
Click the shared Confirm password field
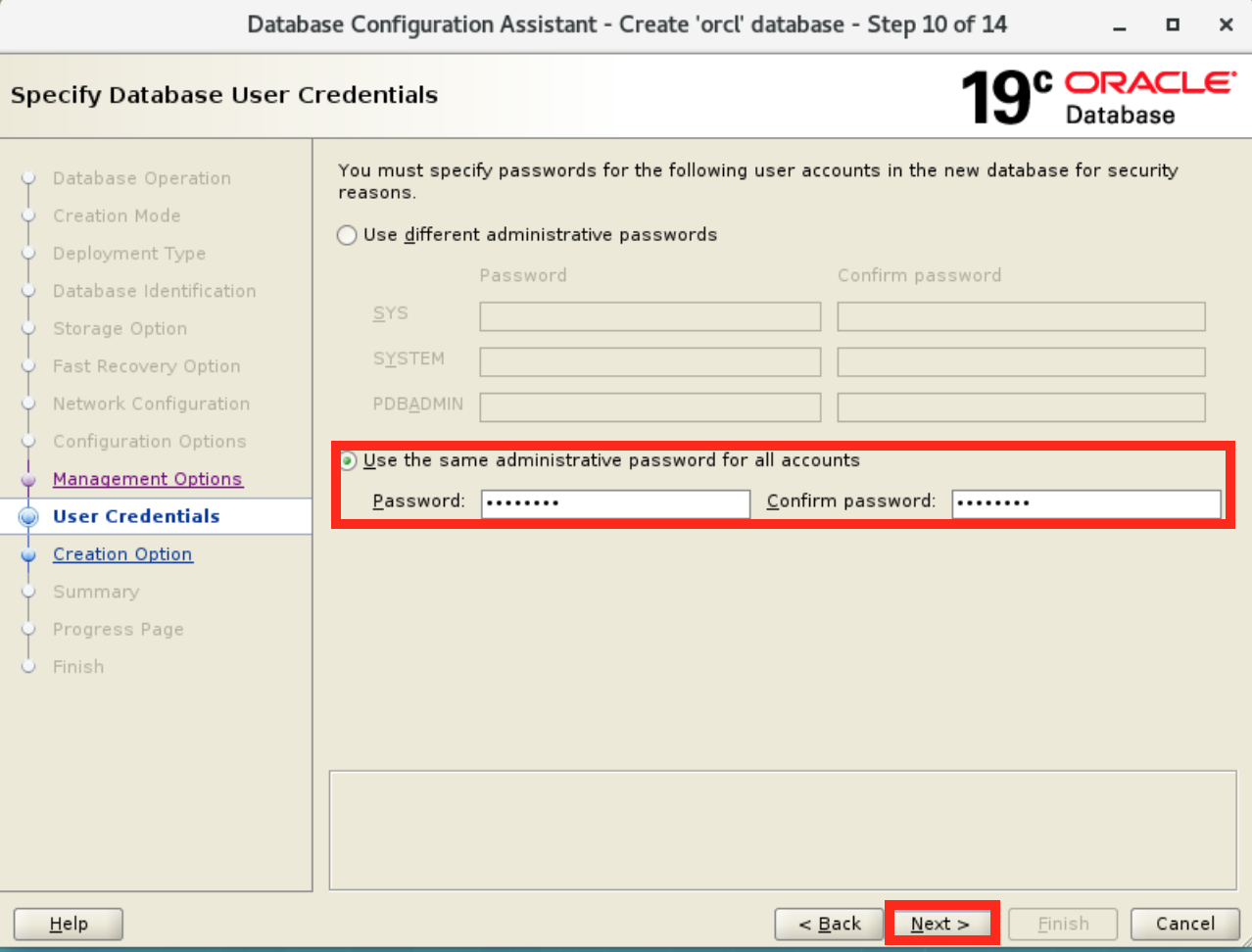click(x=1086, y=503)
